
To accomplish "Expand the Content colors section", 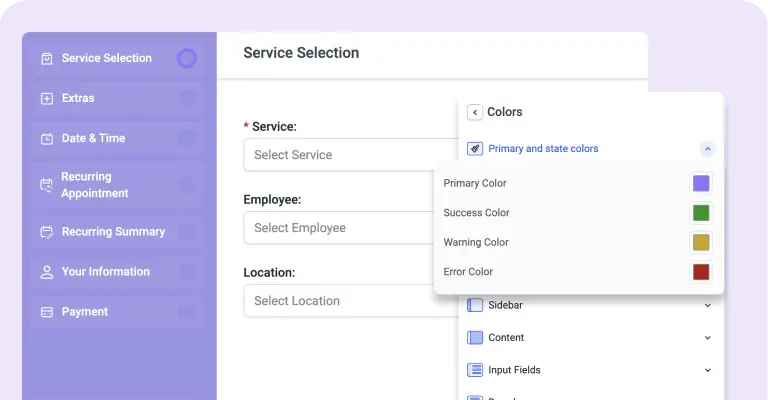I will 707,338.
